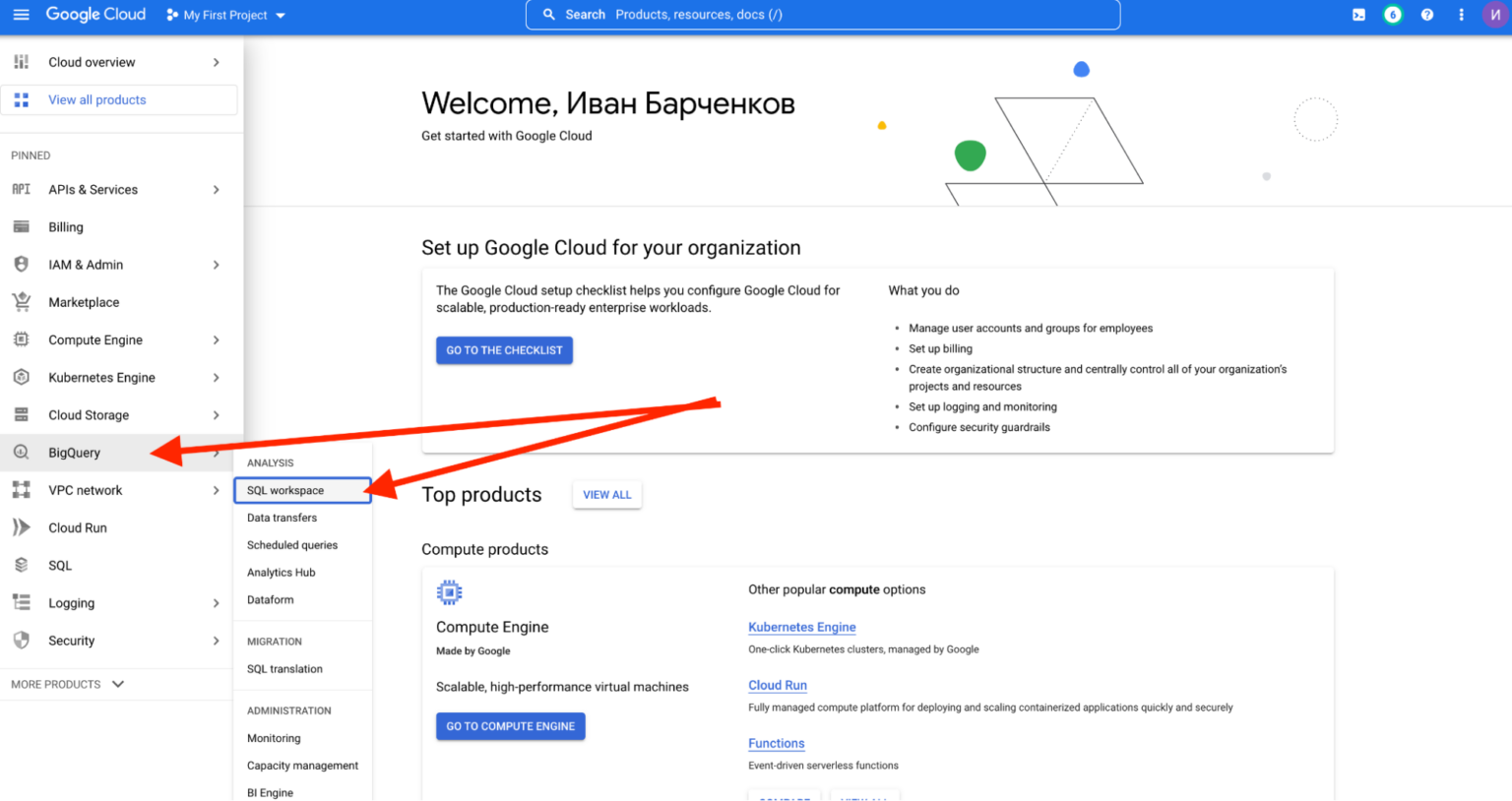
Task: Click the Marketplace cart icon
Action: pos(21,302)
